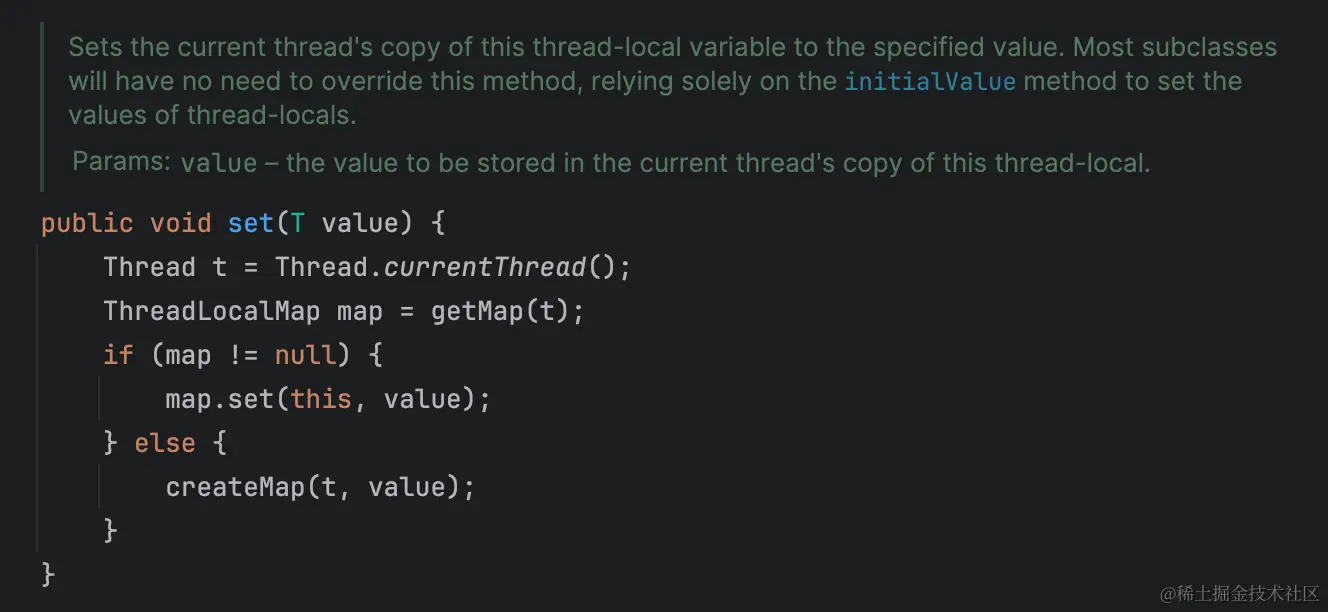Click the initialValue link in the documentation

[x=930, y=82]
